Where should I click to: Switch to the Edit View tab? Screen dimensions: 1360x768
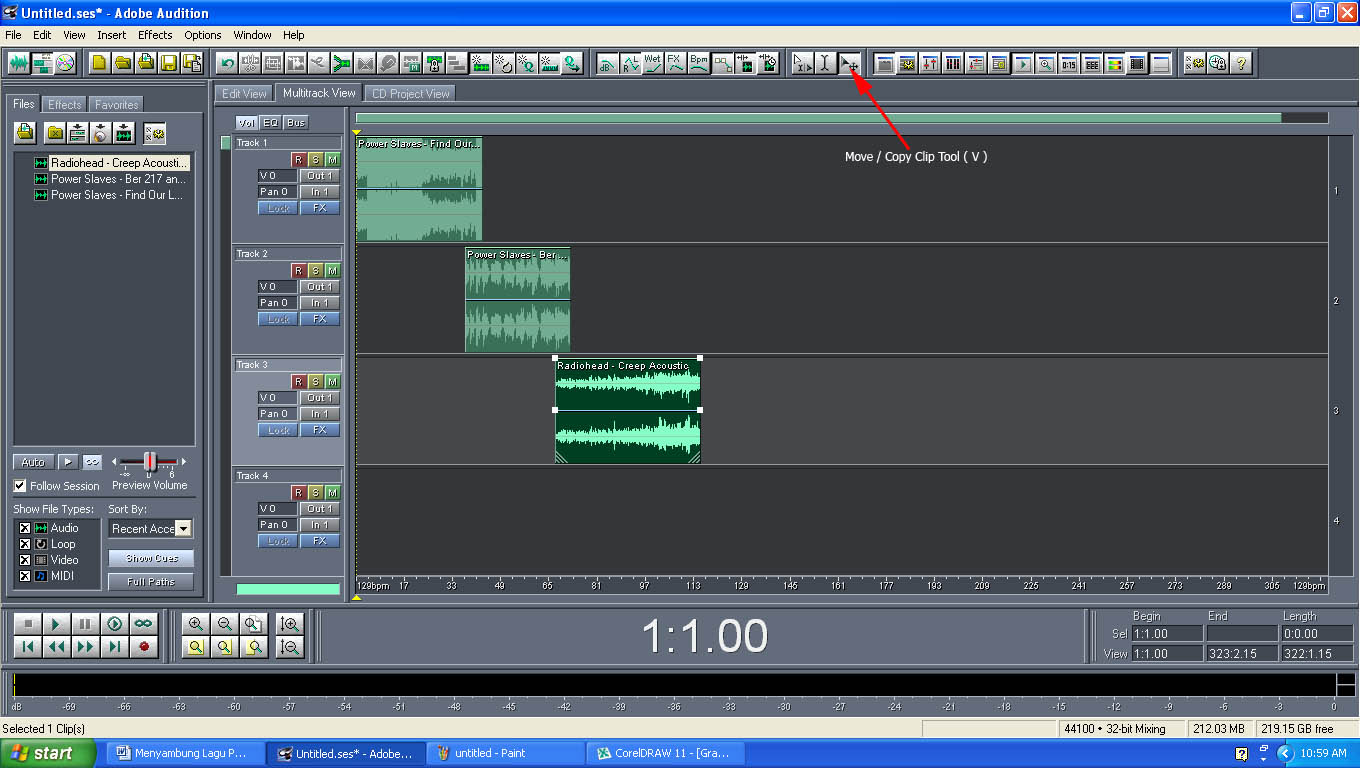[244, 93]
